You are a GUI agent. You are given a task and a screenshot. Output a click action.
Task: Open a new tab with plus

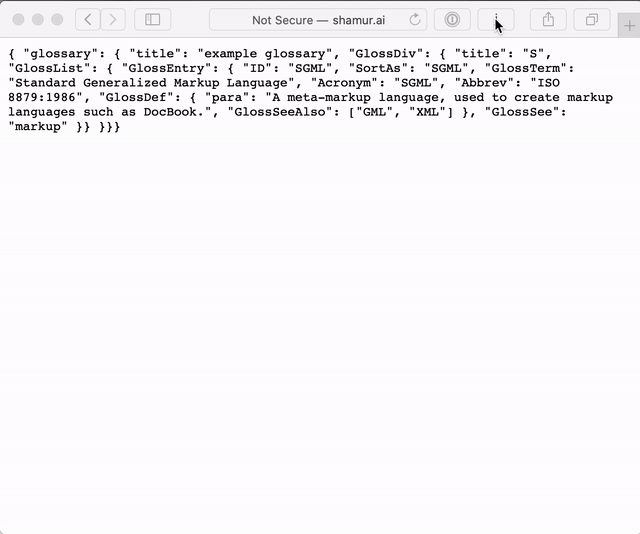[x=629, y=26]
